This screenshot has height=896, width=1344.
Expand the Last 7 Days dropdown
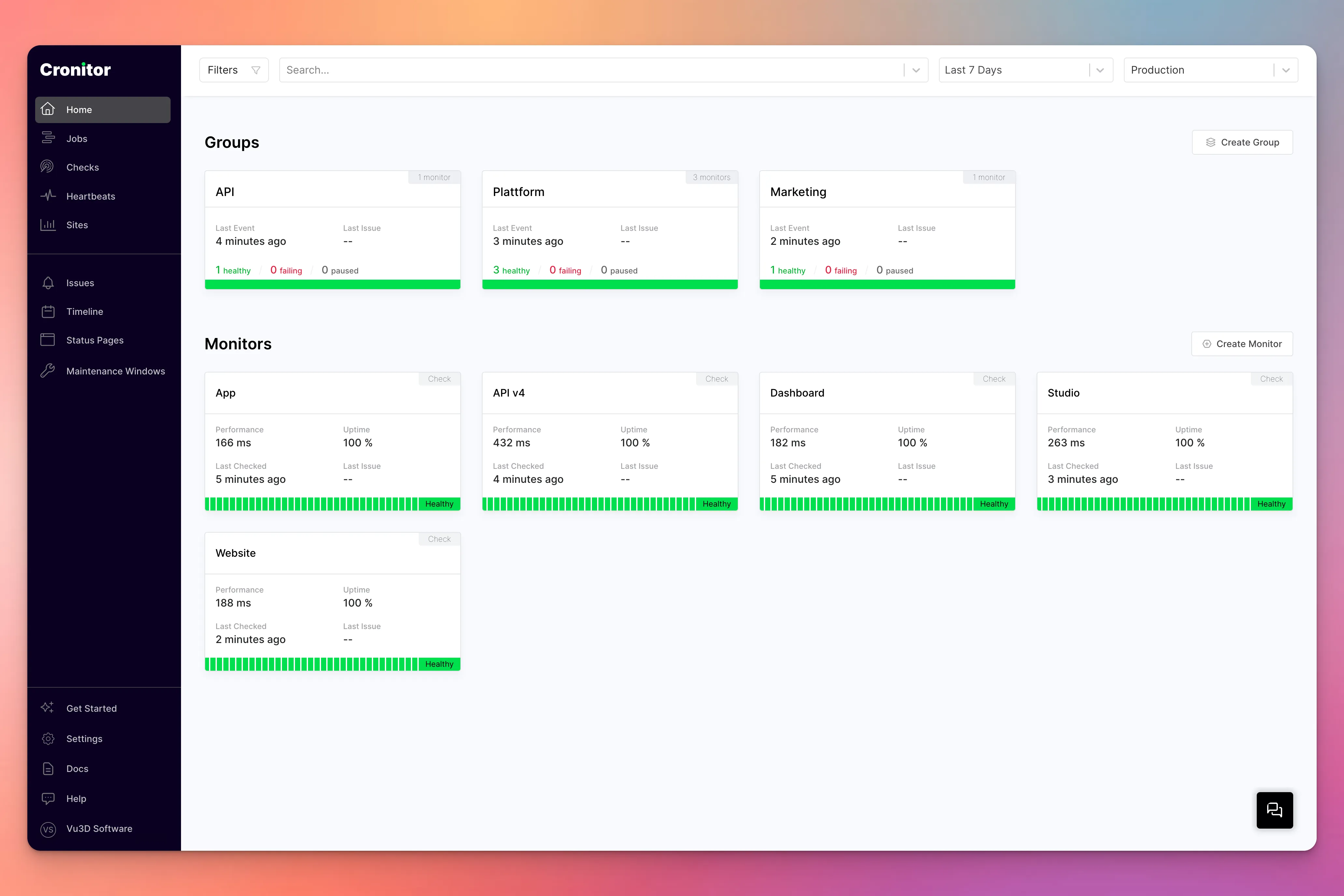(x=1026, y=70)
